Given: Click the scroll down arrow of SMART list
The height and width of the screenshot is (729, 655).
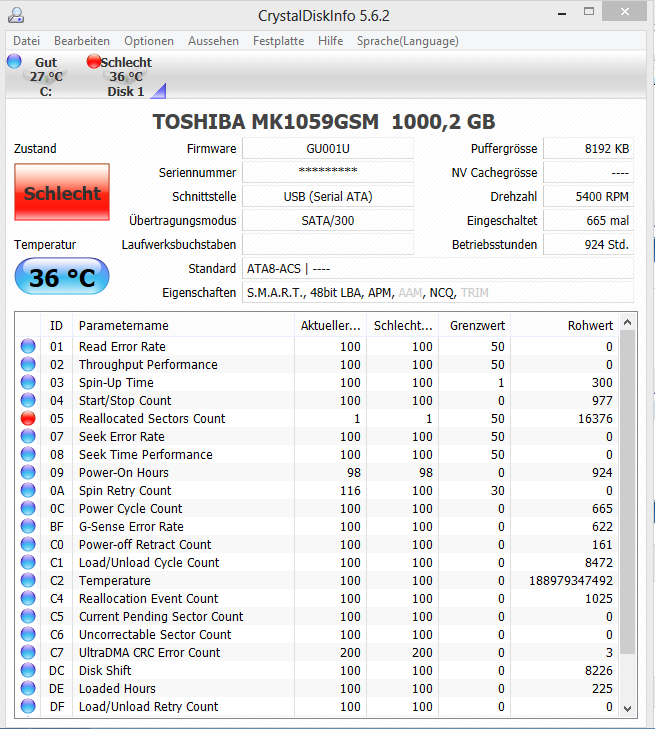Looking at the screenshot, I should point(628,709).
